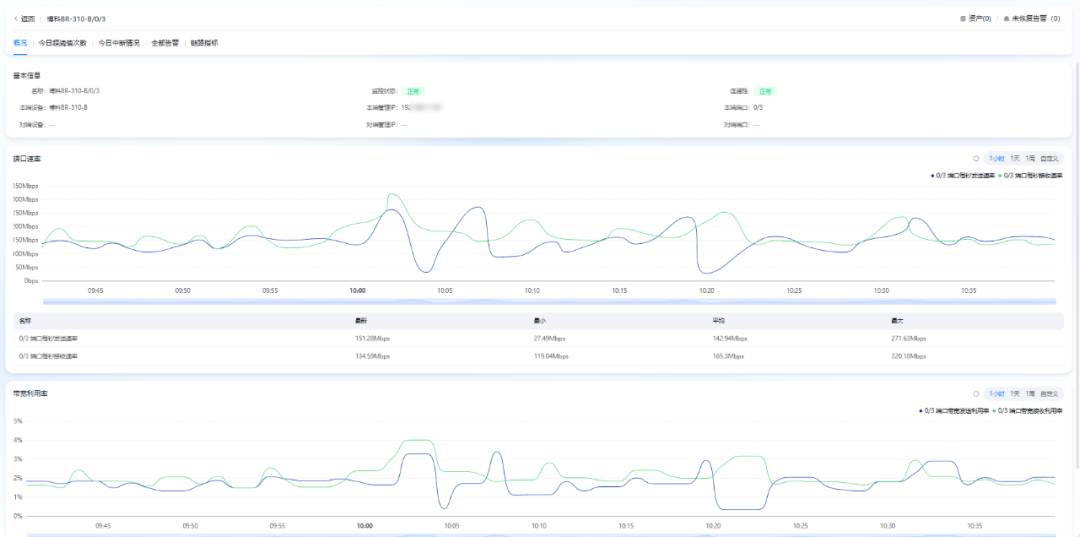
Task: Select 1周 range for 端口速率 chart
Action: tap(1030, 158)
